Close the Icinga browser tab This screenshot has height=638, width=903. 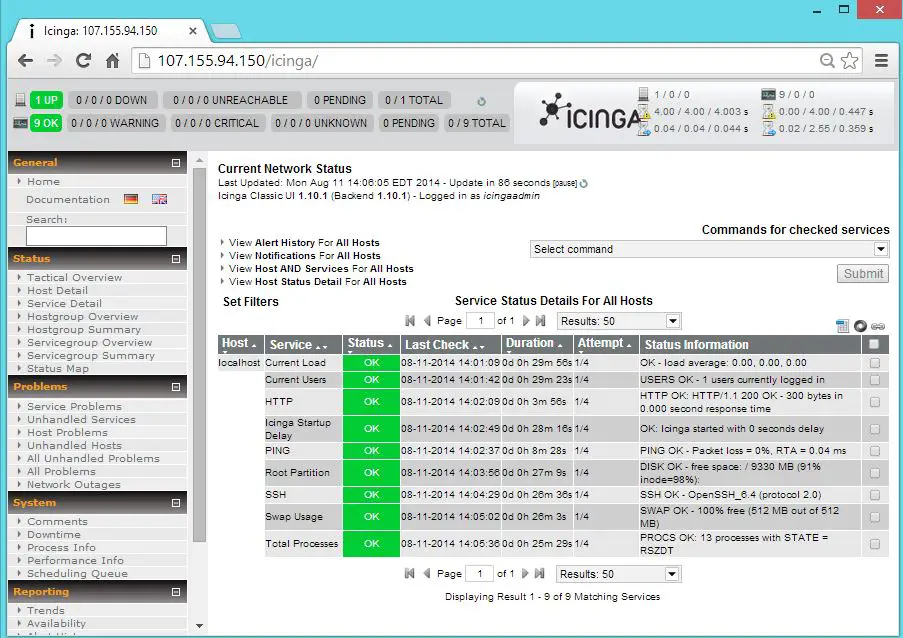pyautogui.click(x=193, y=31)
